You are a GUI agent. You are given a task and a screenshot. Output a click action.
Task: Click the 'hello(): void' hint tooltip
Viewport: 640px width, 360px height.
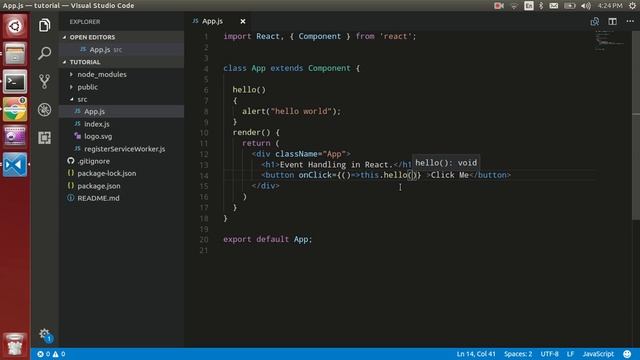pyautogui.click(x=446, y=163)
